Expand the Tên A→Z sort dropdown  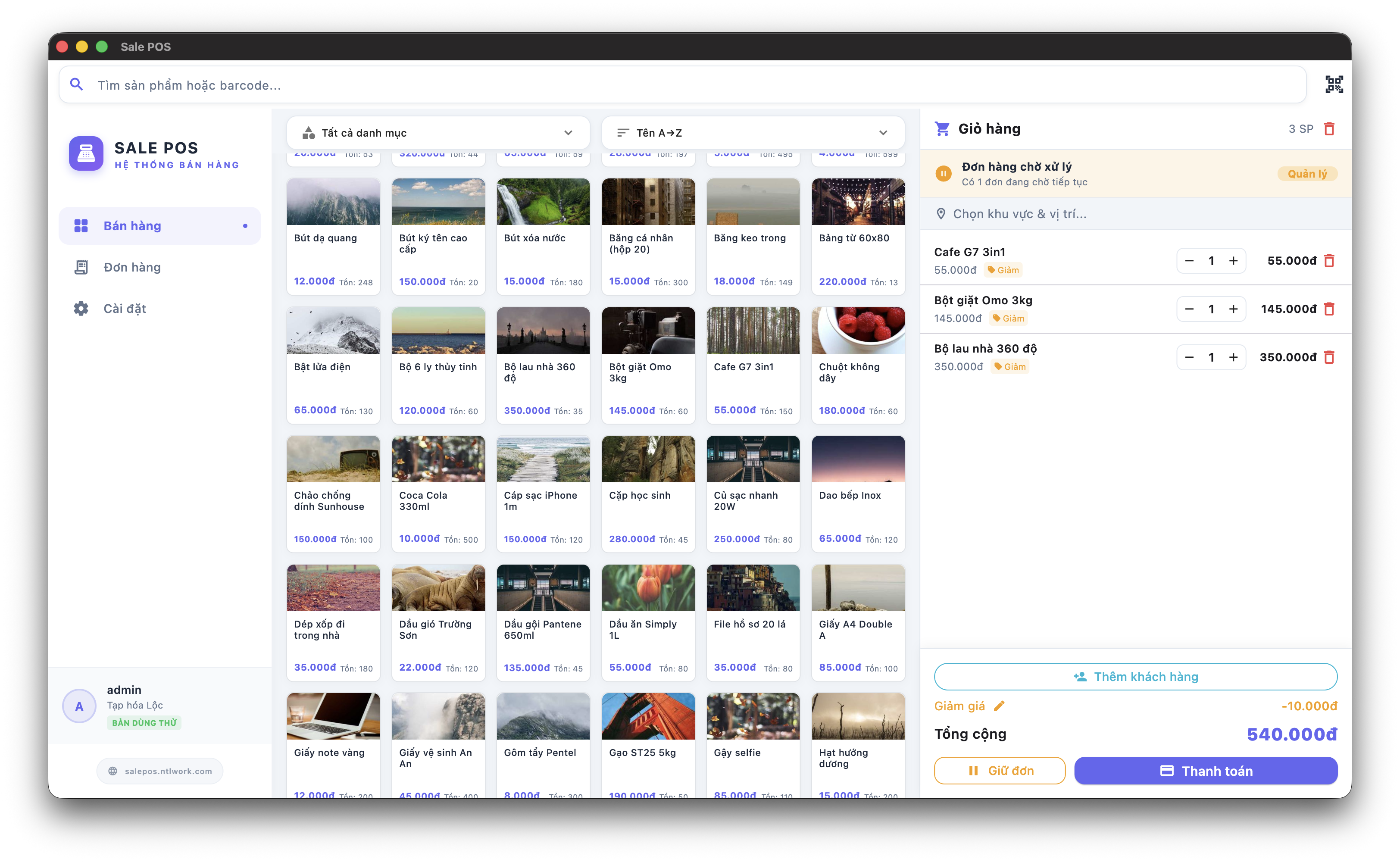click(x=753, y=133)
